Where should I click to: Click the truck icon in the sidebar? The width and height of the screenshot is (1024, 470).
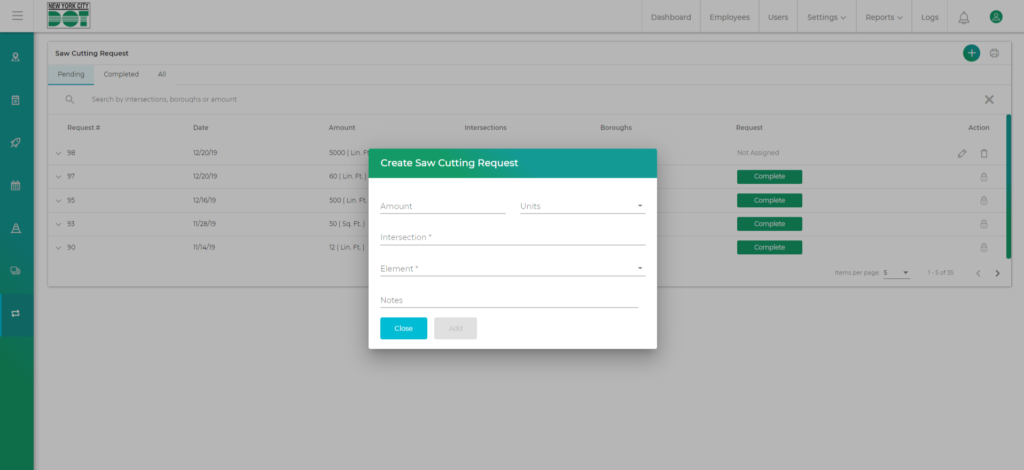click(x=16, y=270)
